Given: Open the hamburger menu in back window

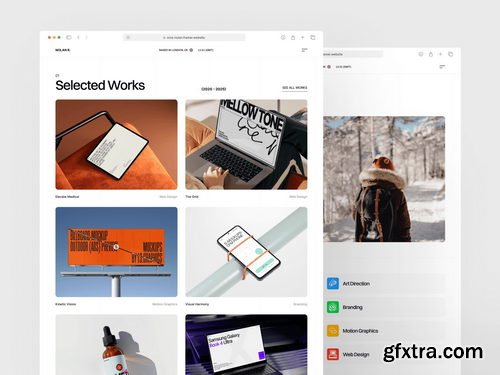Looking at the screenshot, I should (x=442, y=67).
